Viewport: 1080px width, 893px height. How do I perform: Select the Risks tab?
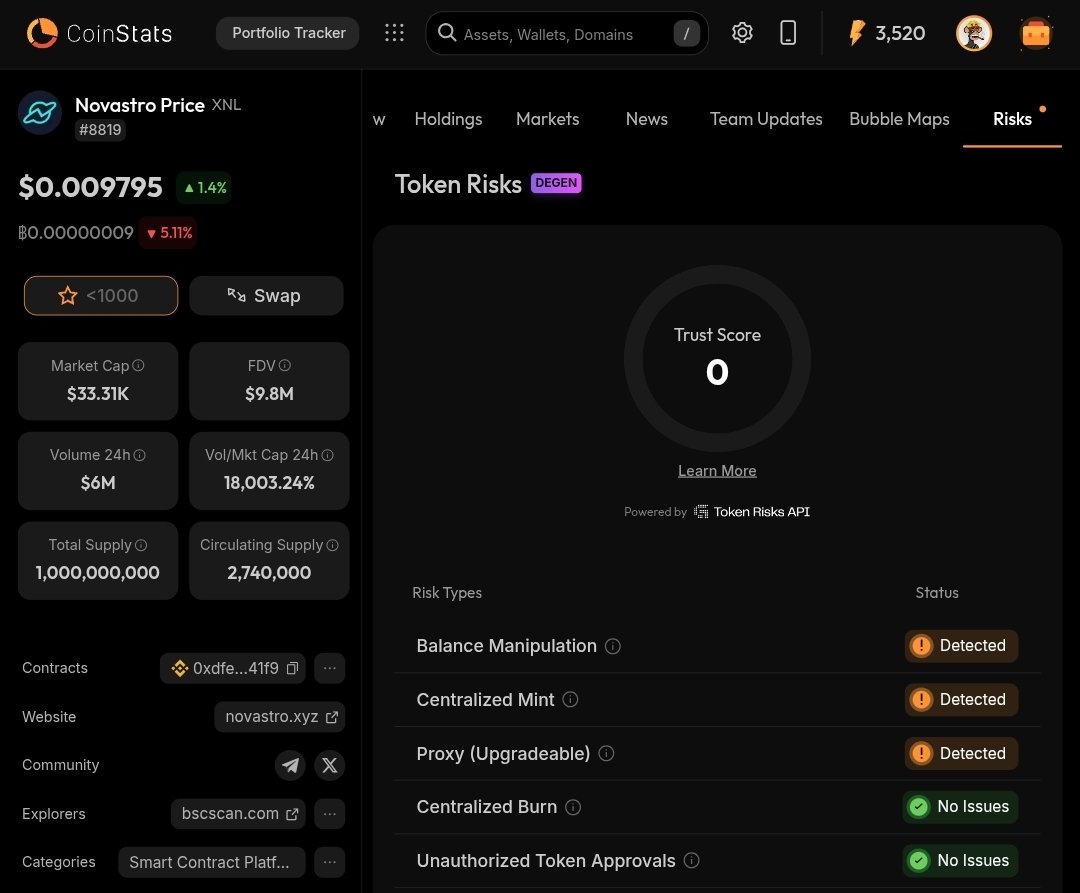coord(1012,119)
